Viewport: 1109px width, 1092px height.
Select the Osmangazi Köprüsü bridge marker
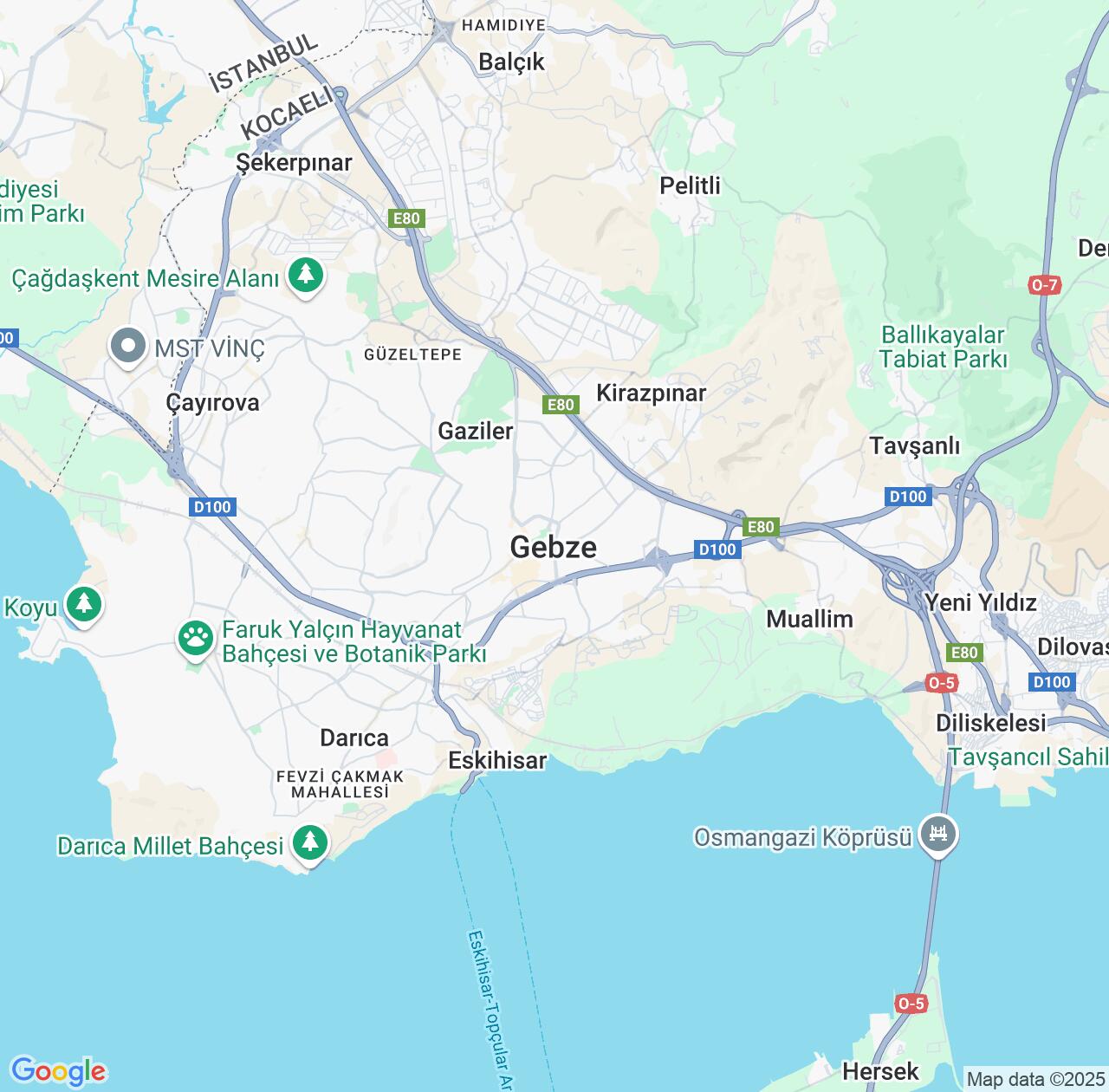pyautogui.click(x=938, y=835)
